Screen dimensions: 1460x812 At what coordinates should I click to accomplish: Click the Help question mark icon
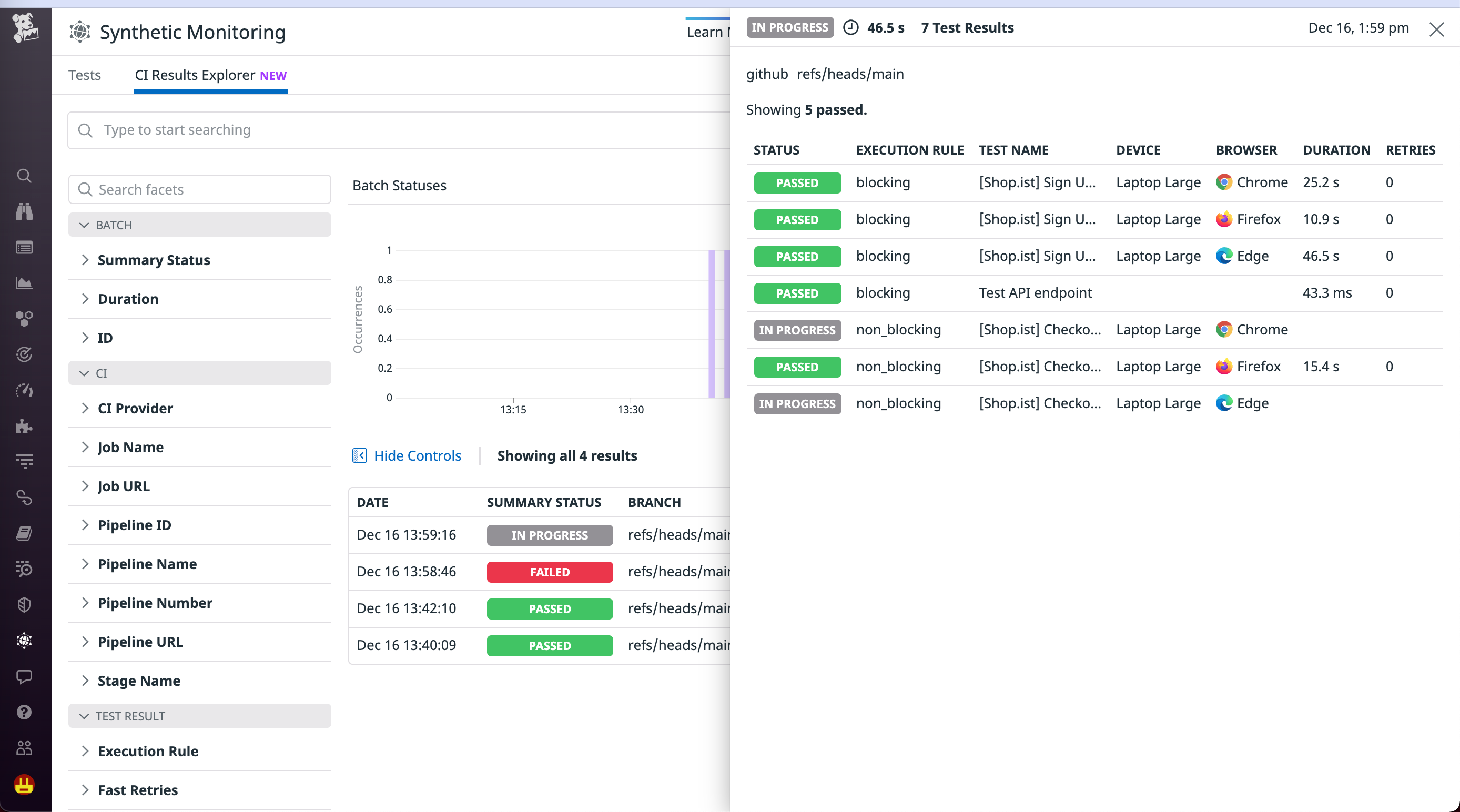click(x=24, y=712)
